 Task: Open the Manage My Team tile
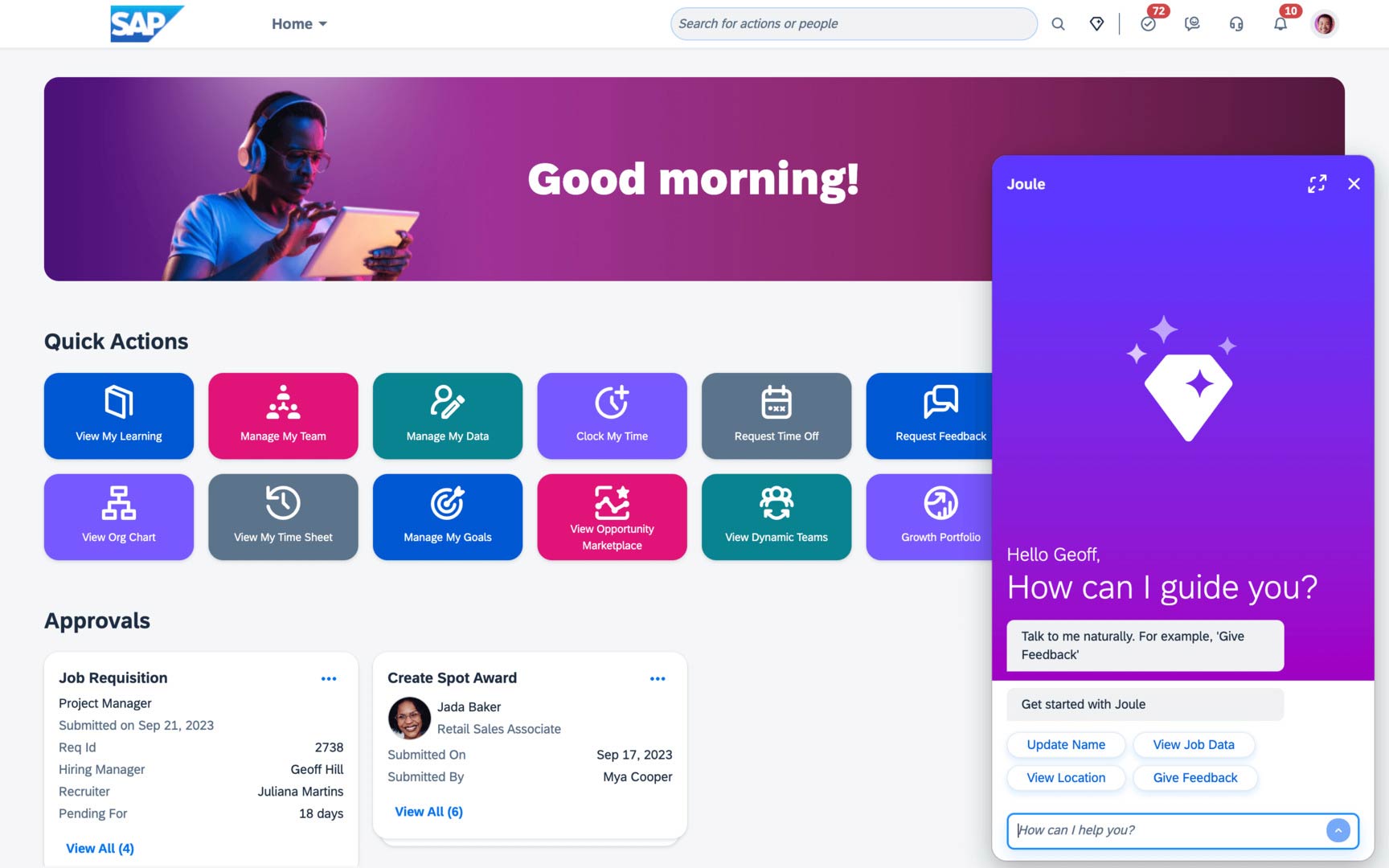283,416
